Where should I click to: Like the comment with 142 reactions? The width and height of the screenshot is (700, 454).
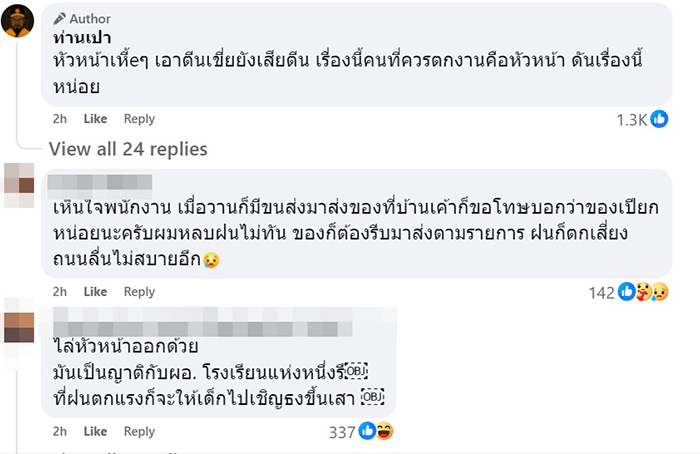(x=95, y=292)
